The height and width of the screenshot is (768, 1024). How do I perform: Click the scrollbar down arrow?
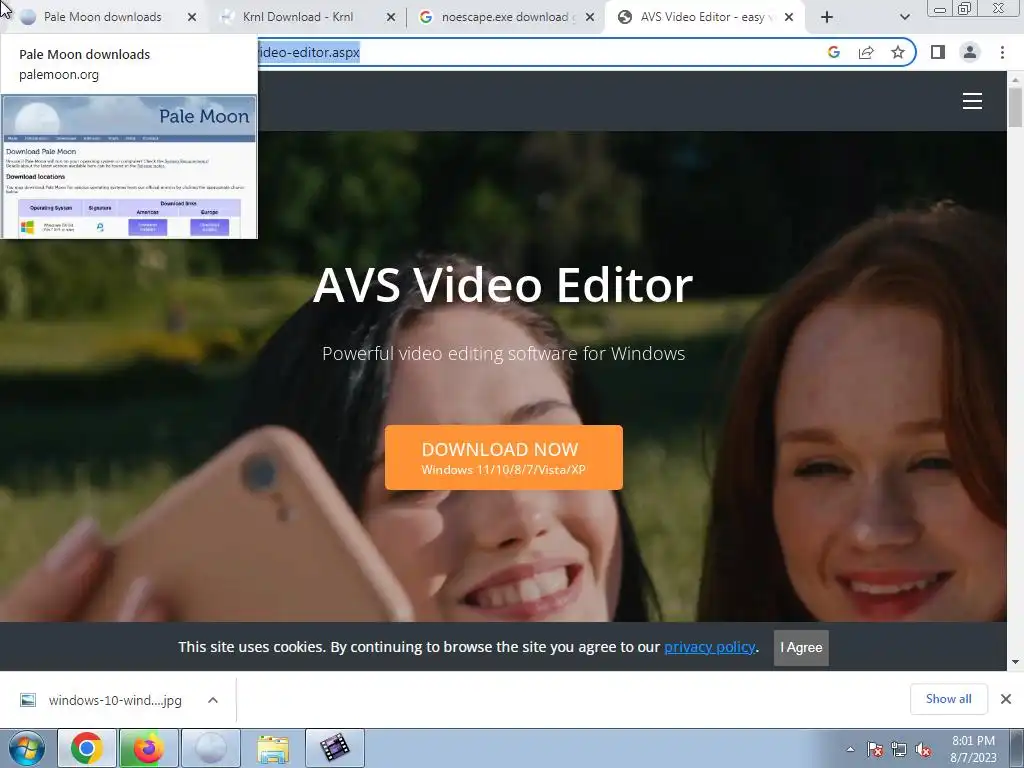click(1015, 662)
